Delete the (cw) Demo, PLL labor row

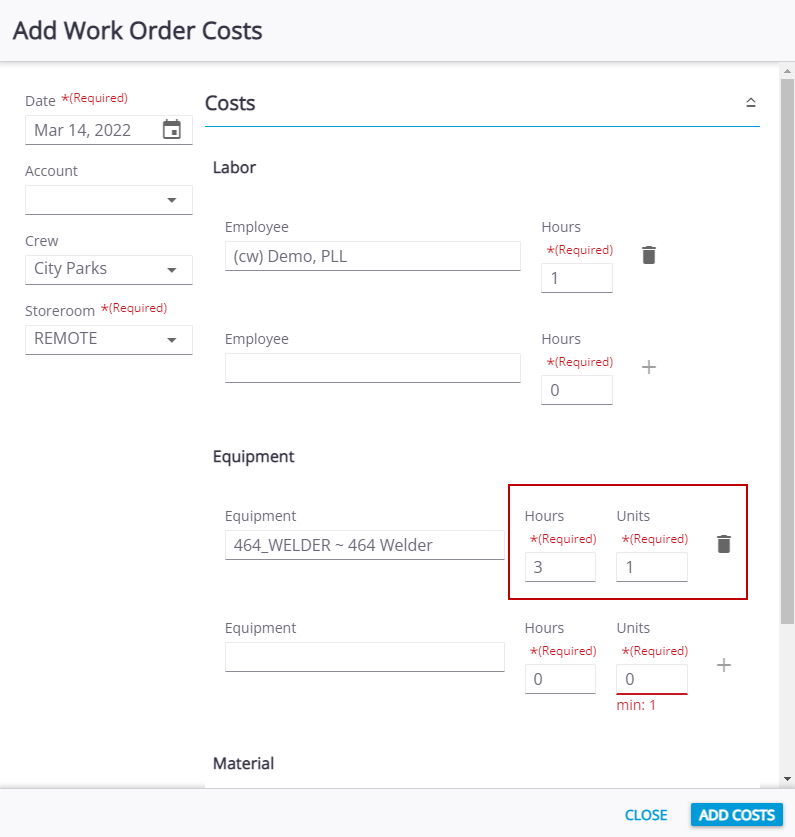click(649, 255)
